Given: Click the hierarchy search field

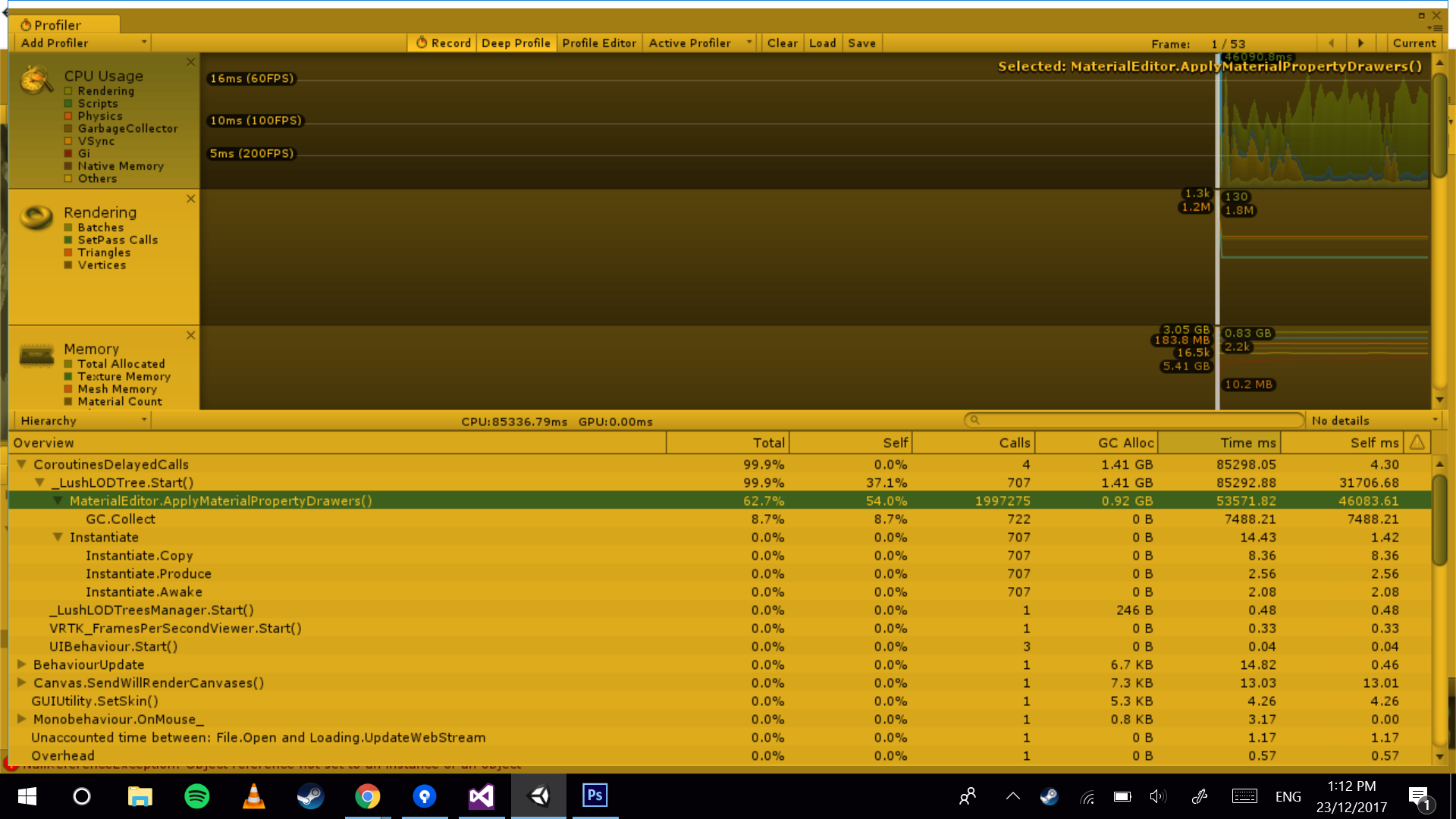Looking at the screenshot, I should (1134, 420).
